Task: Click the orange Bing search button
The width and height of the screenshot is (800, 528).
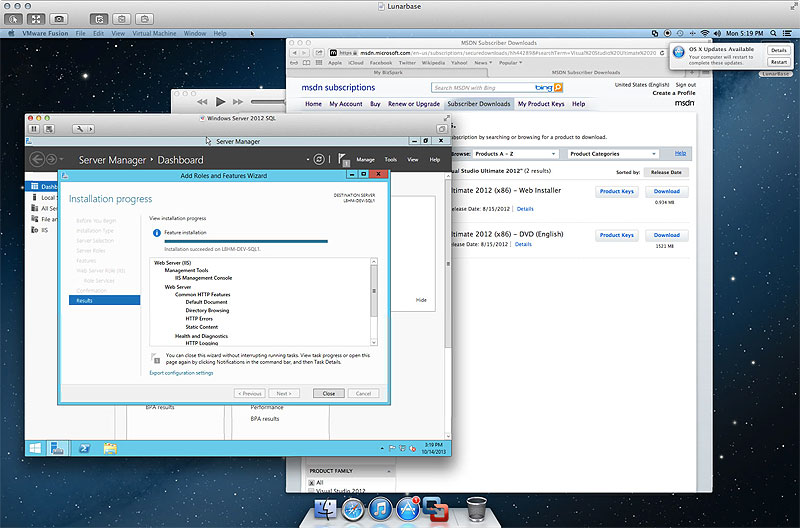Action: tap(558, 88)
